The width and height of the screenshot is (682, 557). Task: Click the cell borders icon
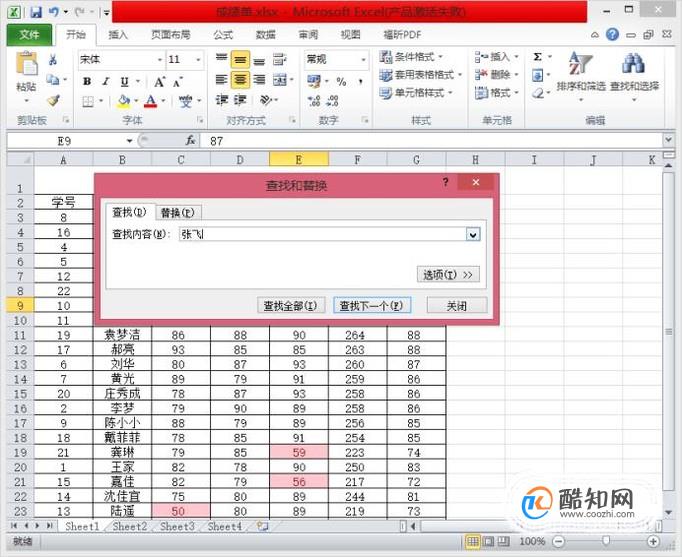pos(88,101)
